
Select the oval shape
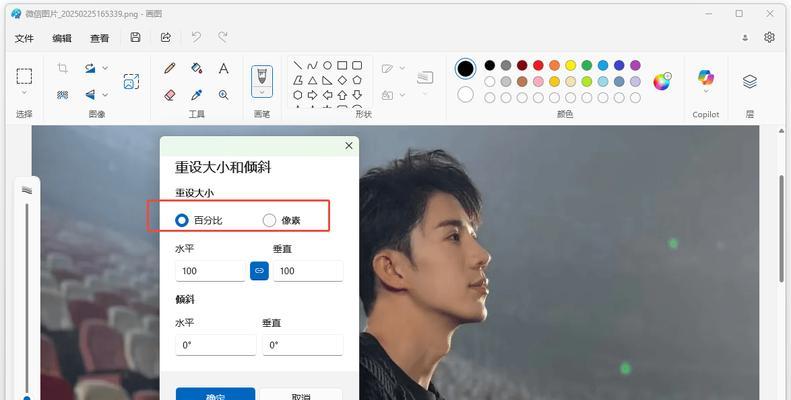tap(327, 66)
